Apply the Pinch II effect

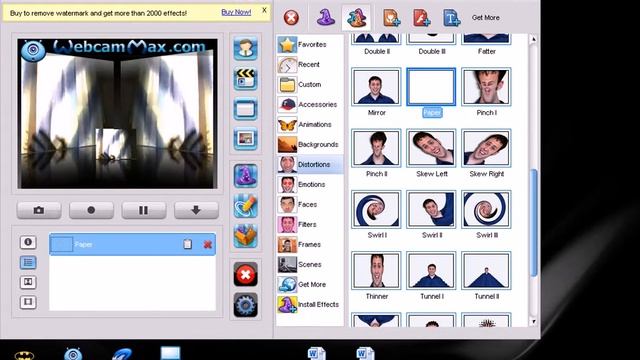(376, 148)
